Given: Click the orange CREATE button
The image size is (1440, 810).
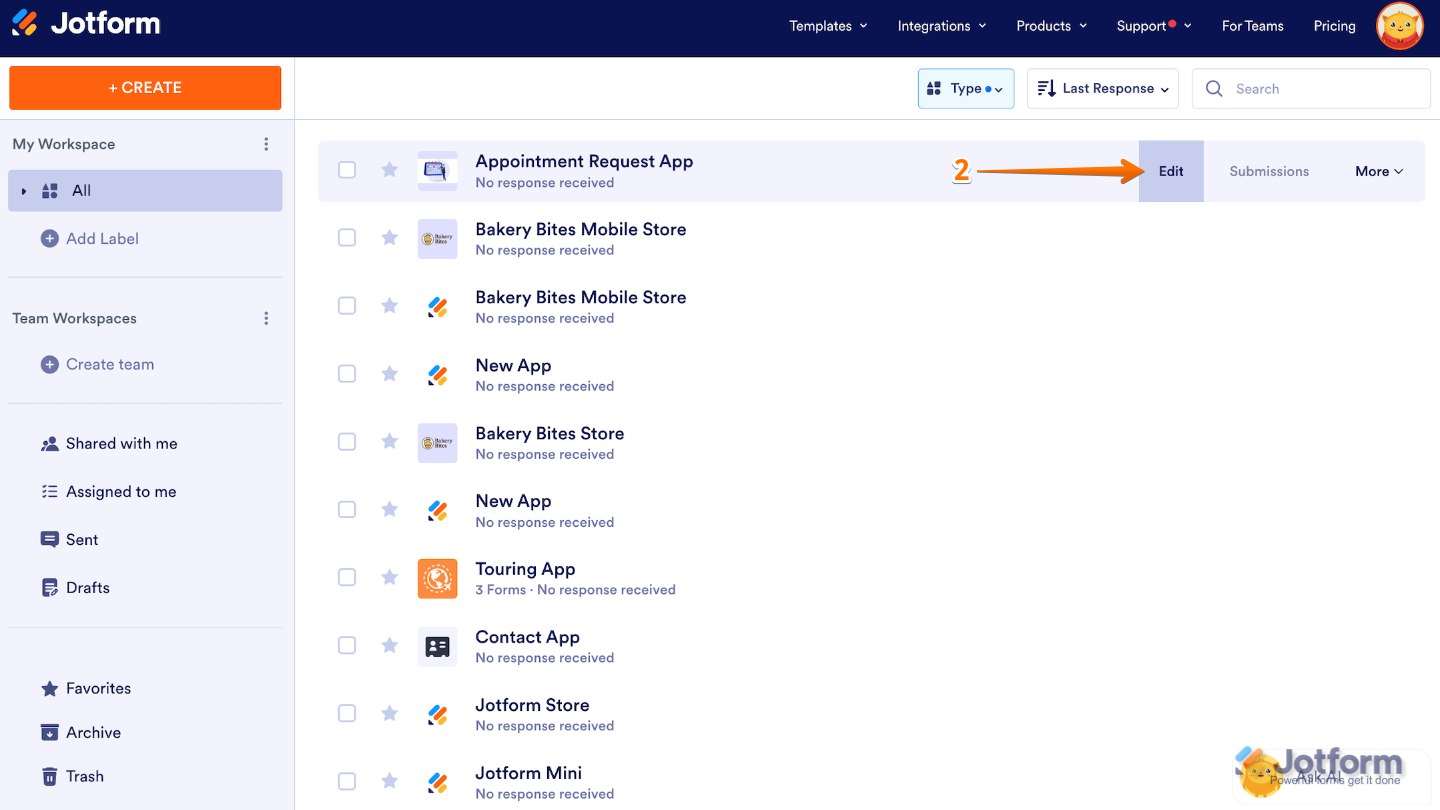Looking at the screenshot, I should point(145,88).
